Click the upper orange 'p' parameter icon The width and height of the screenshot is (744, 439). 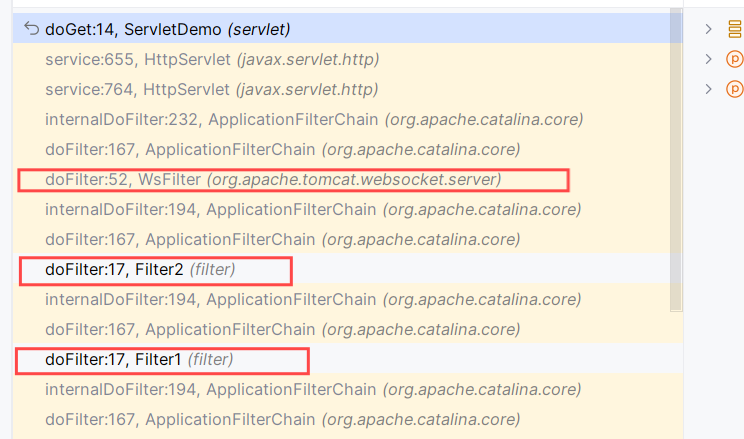(x=735, y=59)
